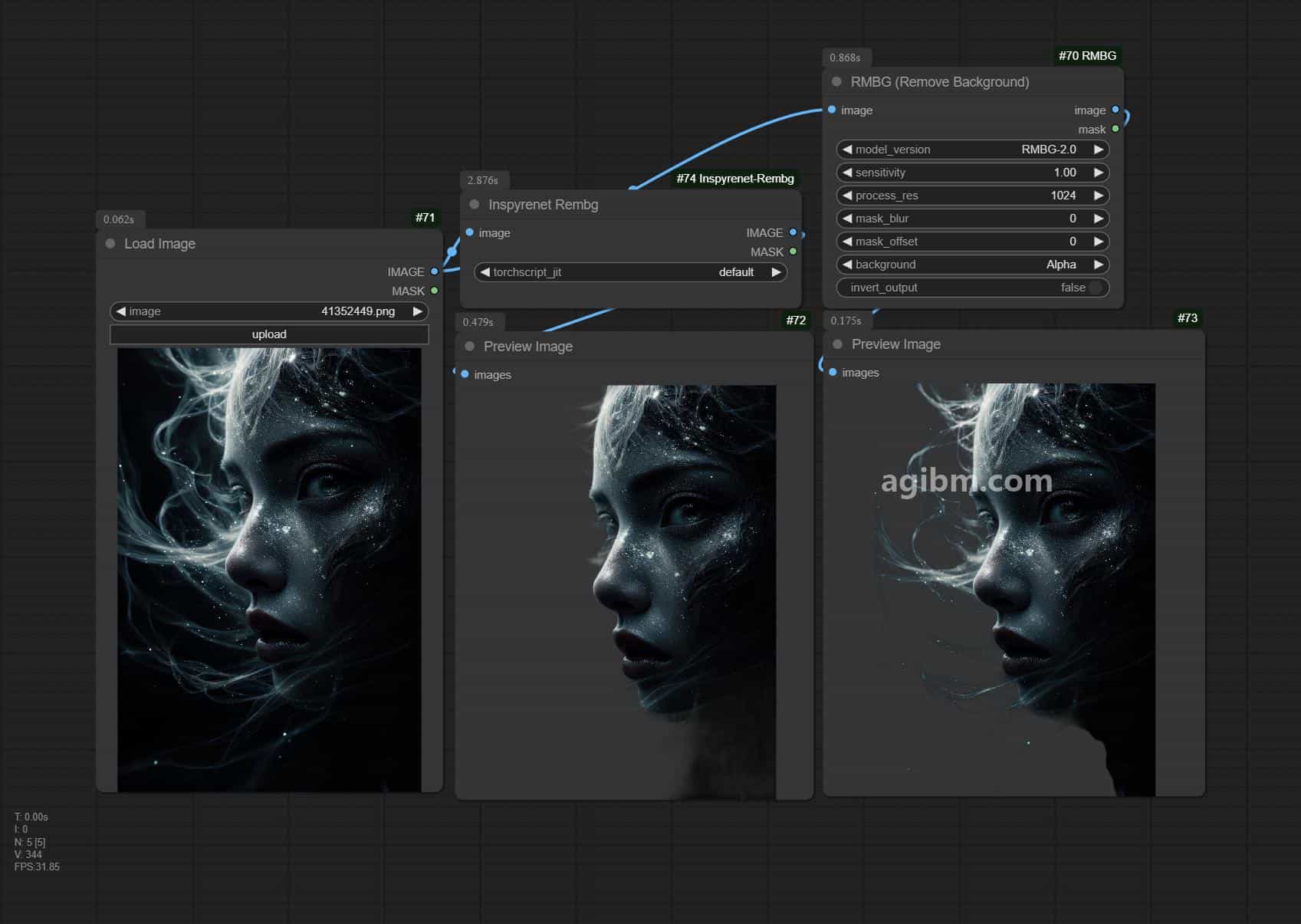Click Inspyrenet Rembg IMAGE output port

[793, 232]
